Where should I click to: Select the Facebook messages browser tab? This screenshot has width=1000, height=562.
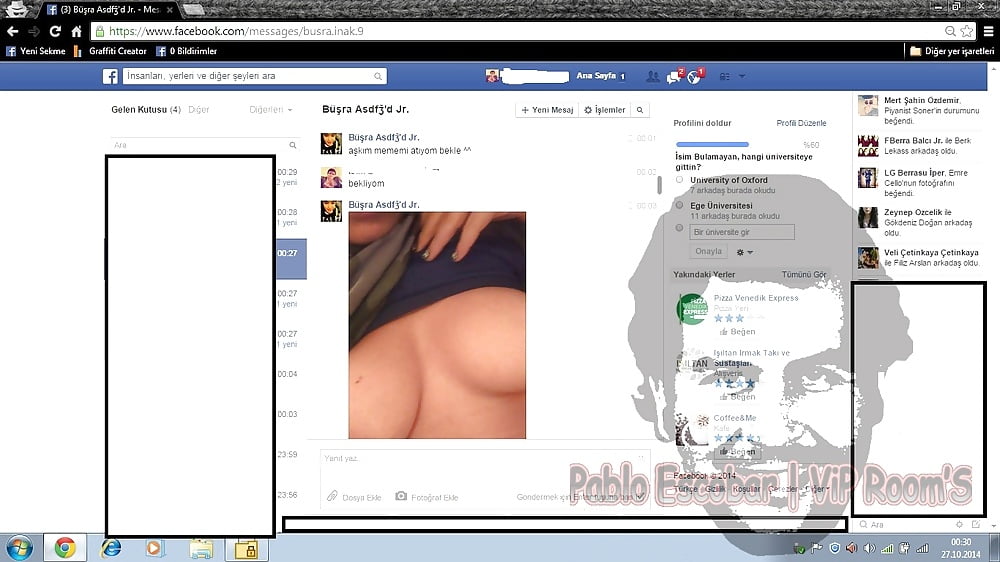[110, 10]
